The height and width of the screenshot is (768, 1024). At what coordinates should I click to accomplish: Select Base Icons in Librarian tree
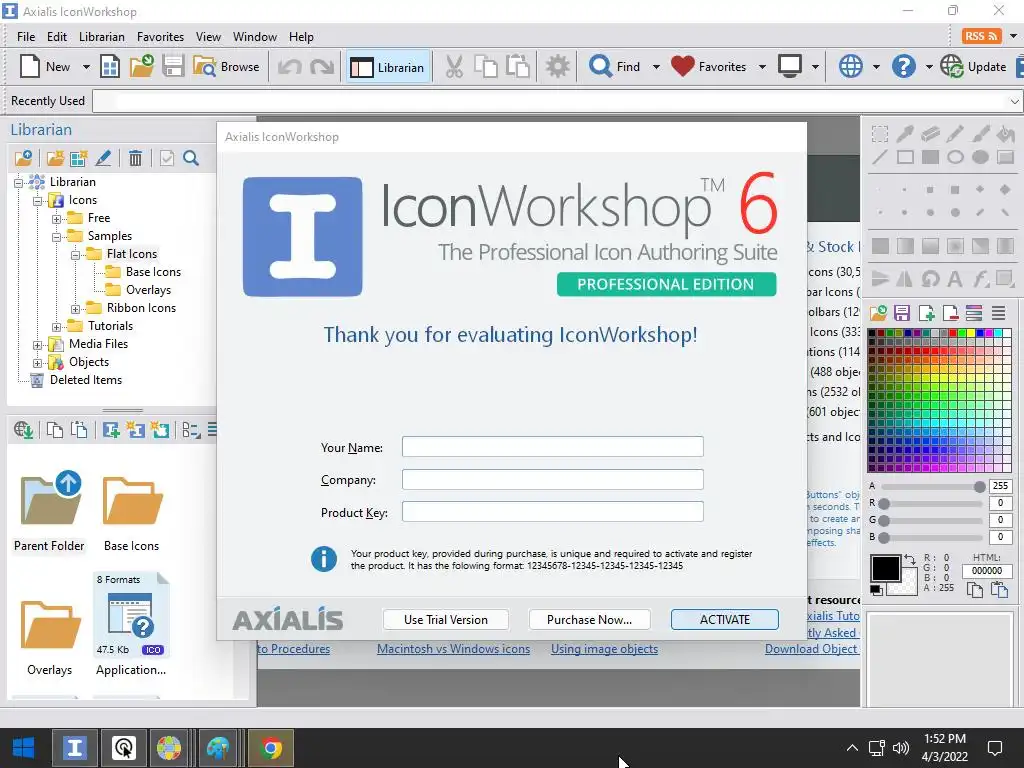[153, 272]
